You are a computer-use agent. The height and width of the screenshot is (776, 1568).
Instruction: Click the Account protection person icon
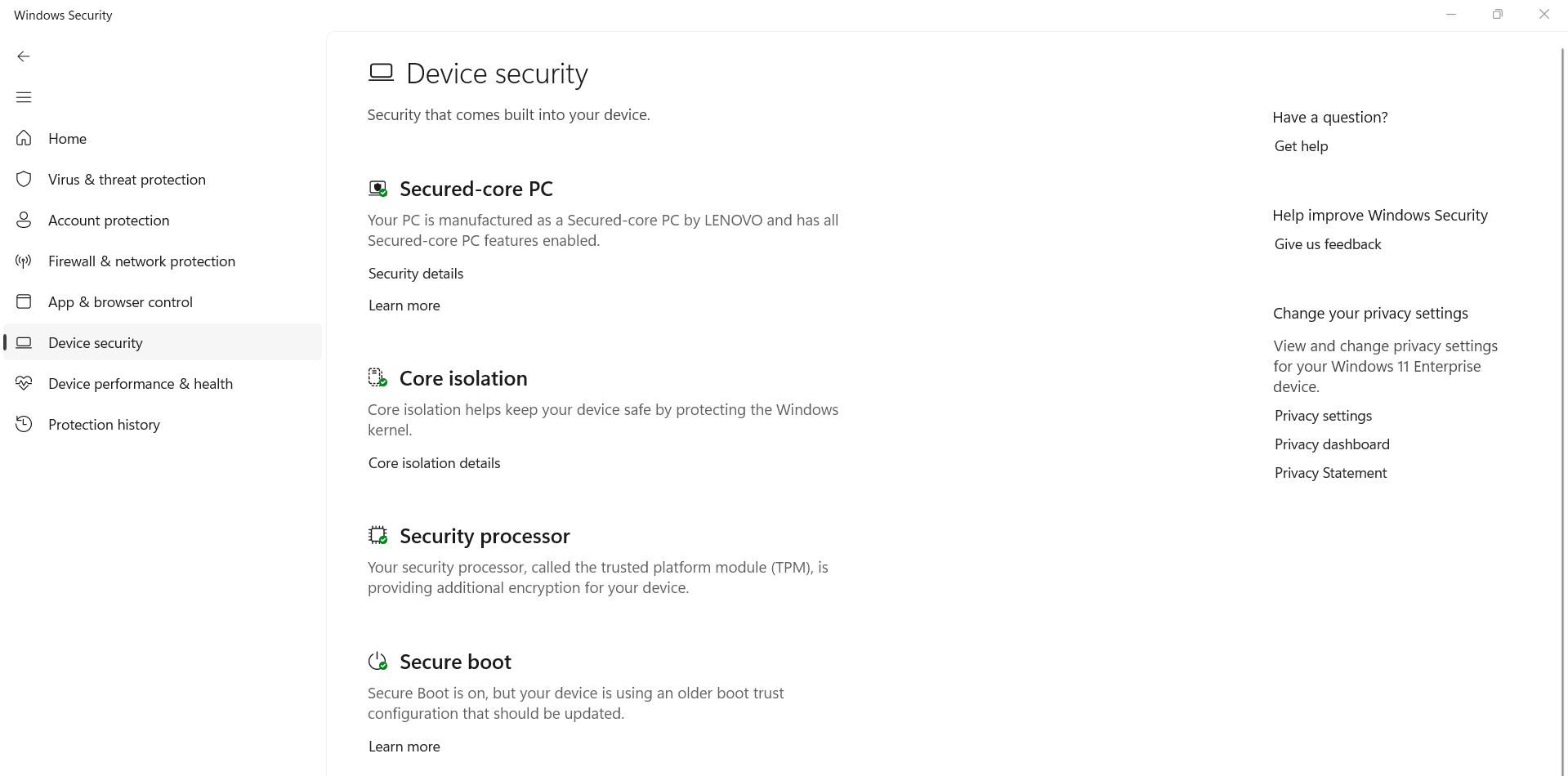point(24,220)
